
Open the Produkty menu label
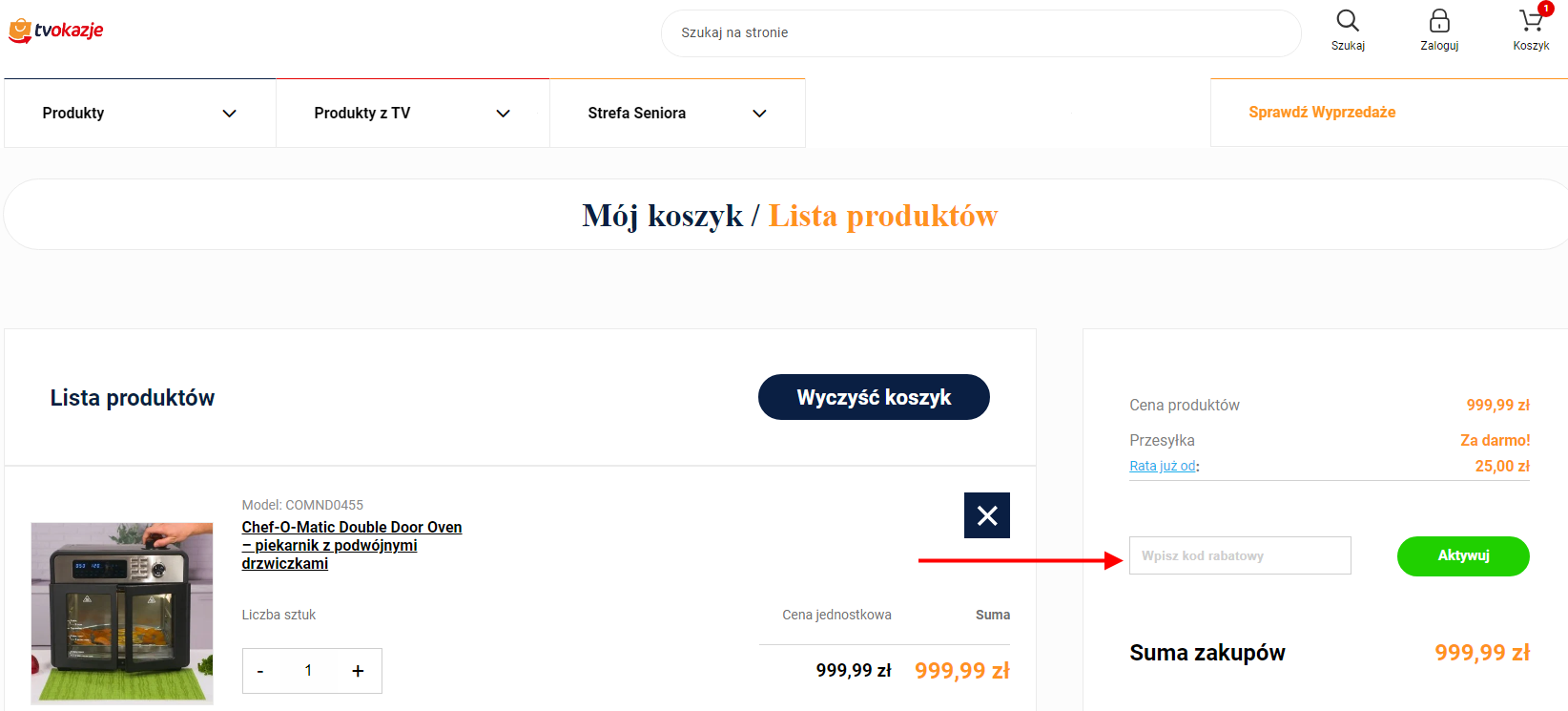(x=73, y=113)
